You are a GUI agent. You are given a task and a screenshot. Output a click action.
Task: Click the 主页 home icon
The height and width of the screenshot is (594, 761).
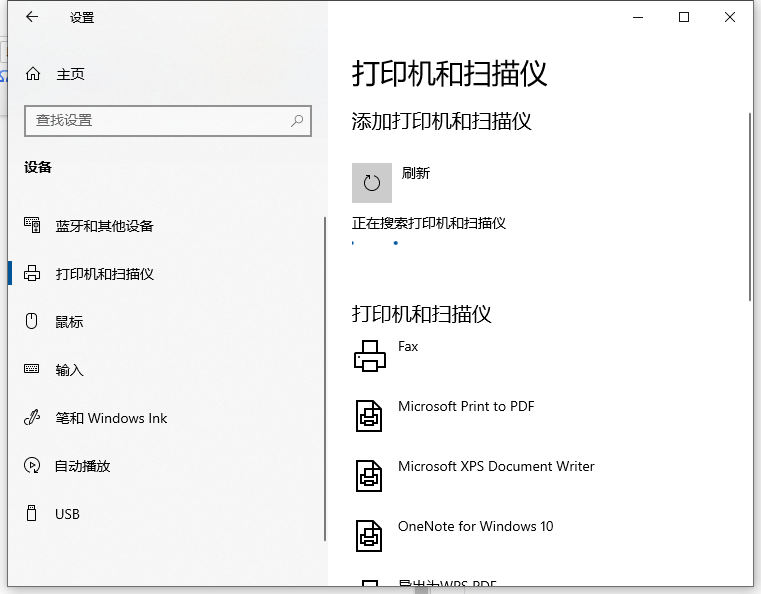tap(33, 74)
